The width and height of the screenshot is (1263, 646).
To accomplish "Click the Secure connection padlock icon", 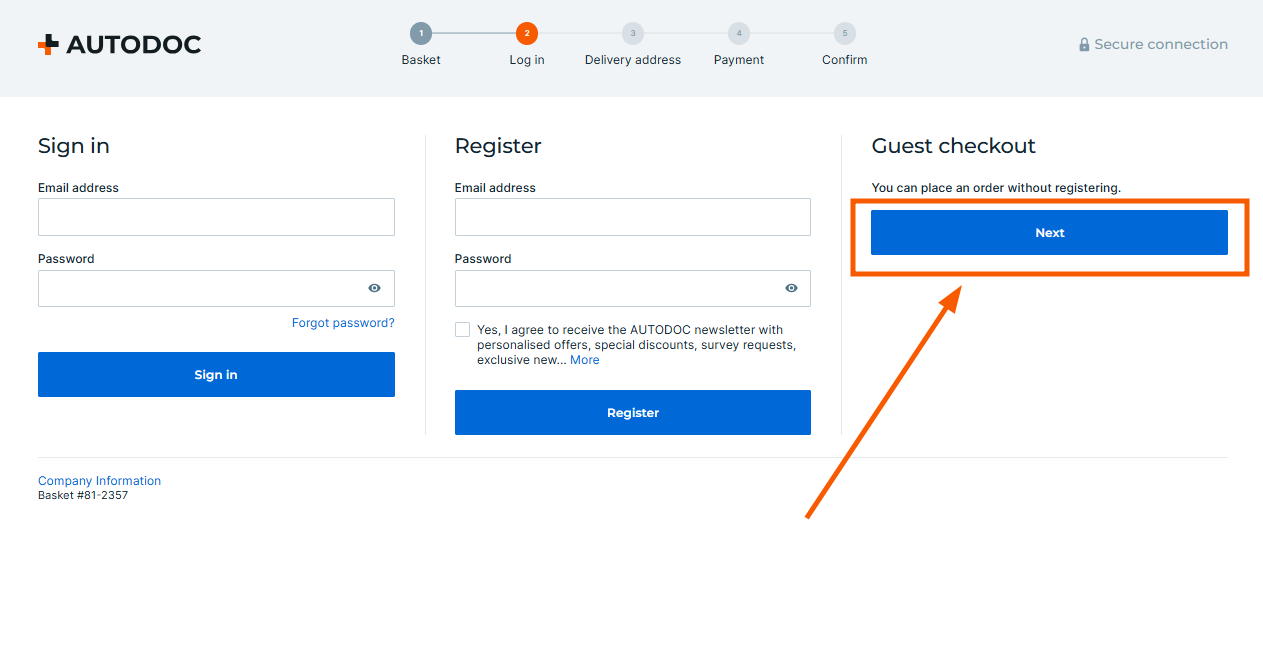I will pos(1084,45).
